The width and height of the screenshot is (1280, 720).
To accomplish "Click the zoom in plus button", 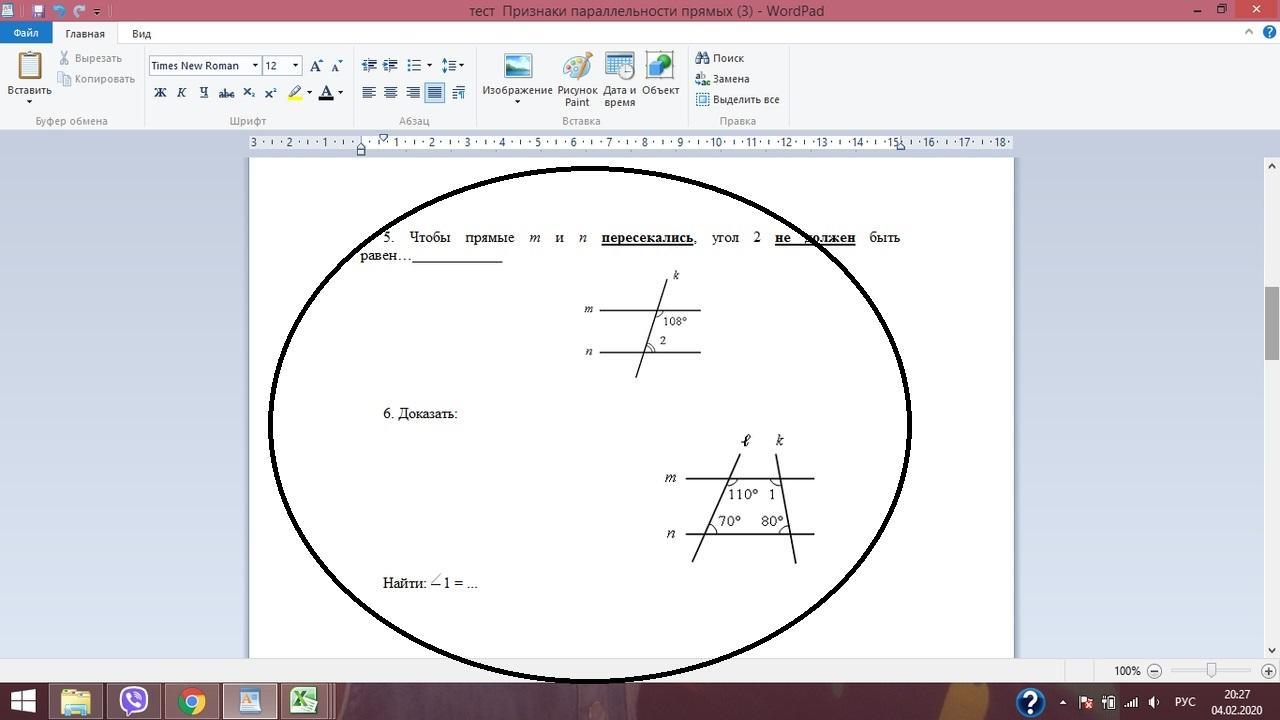I will [x=1268, y=671].
